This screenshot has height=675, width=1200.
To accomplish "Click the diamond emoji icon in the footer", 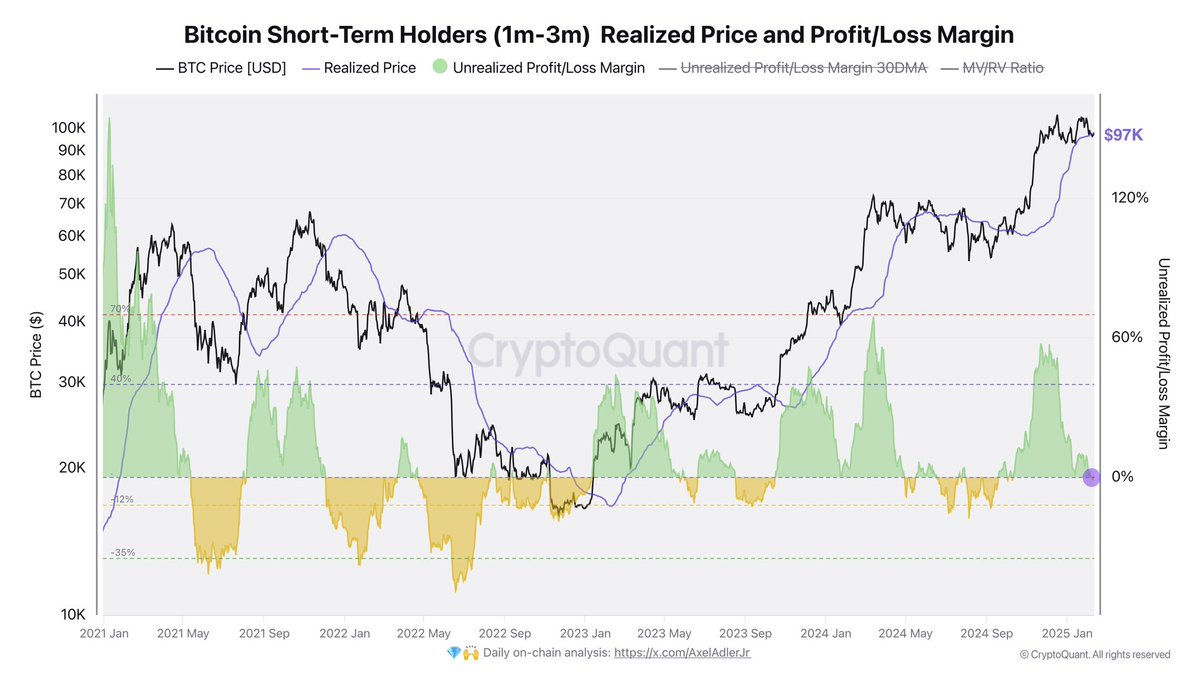I will 453,653.
